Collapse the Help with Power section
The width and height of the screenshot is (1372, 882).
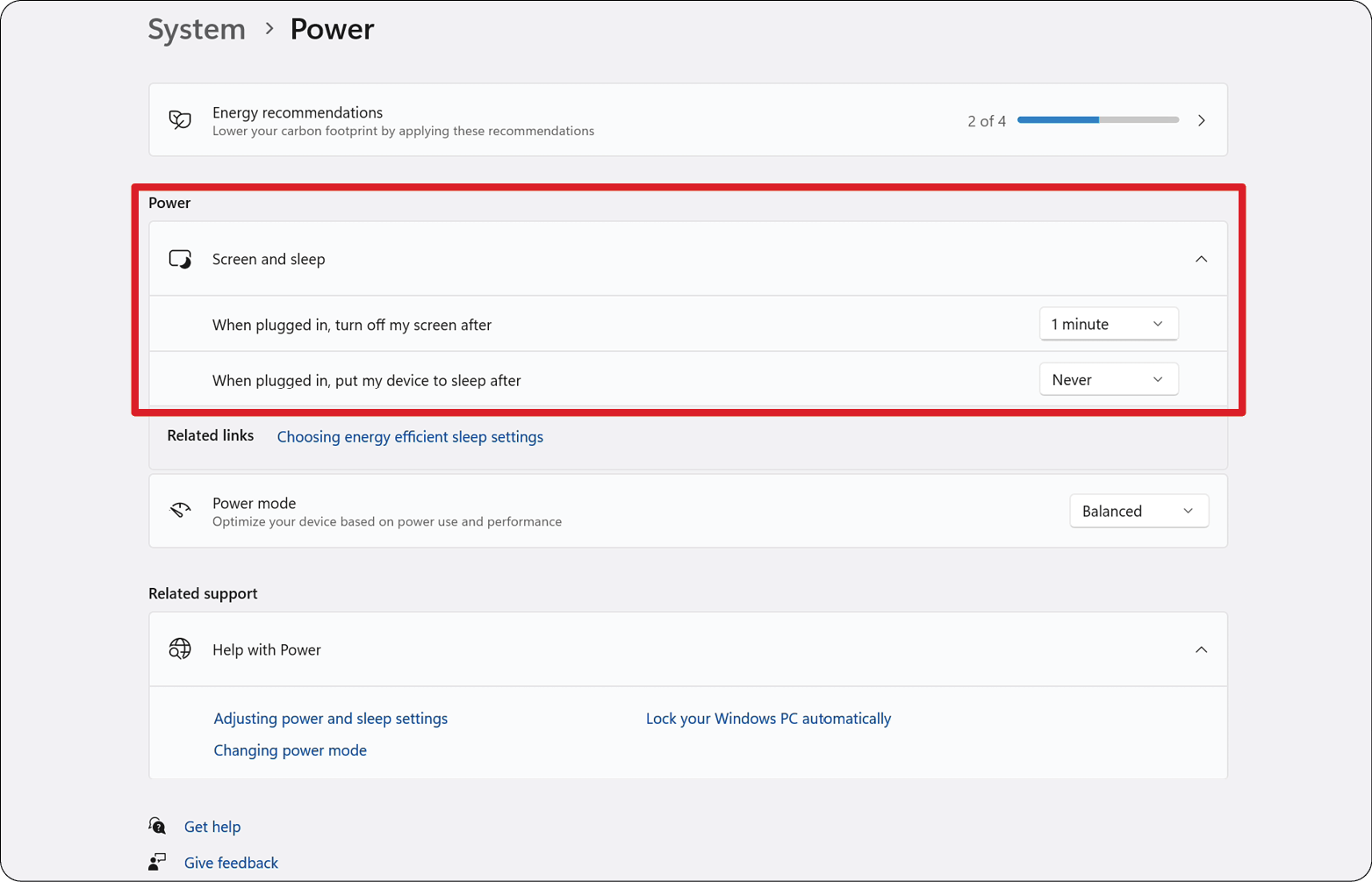1201,649
